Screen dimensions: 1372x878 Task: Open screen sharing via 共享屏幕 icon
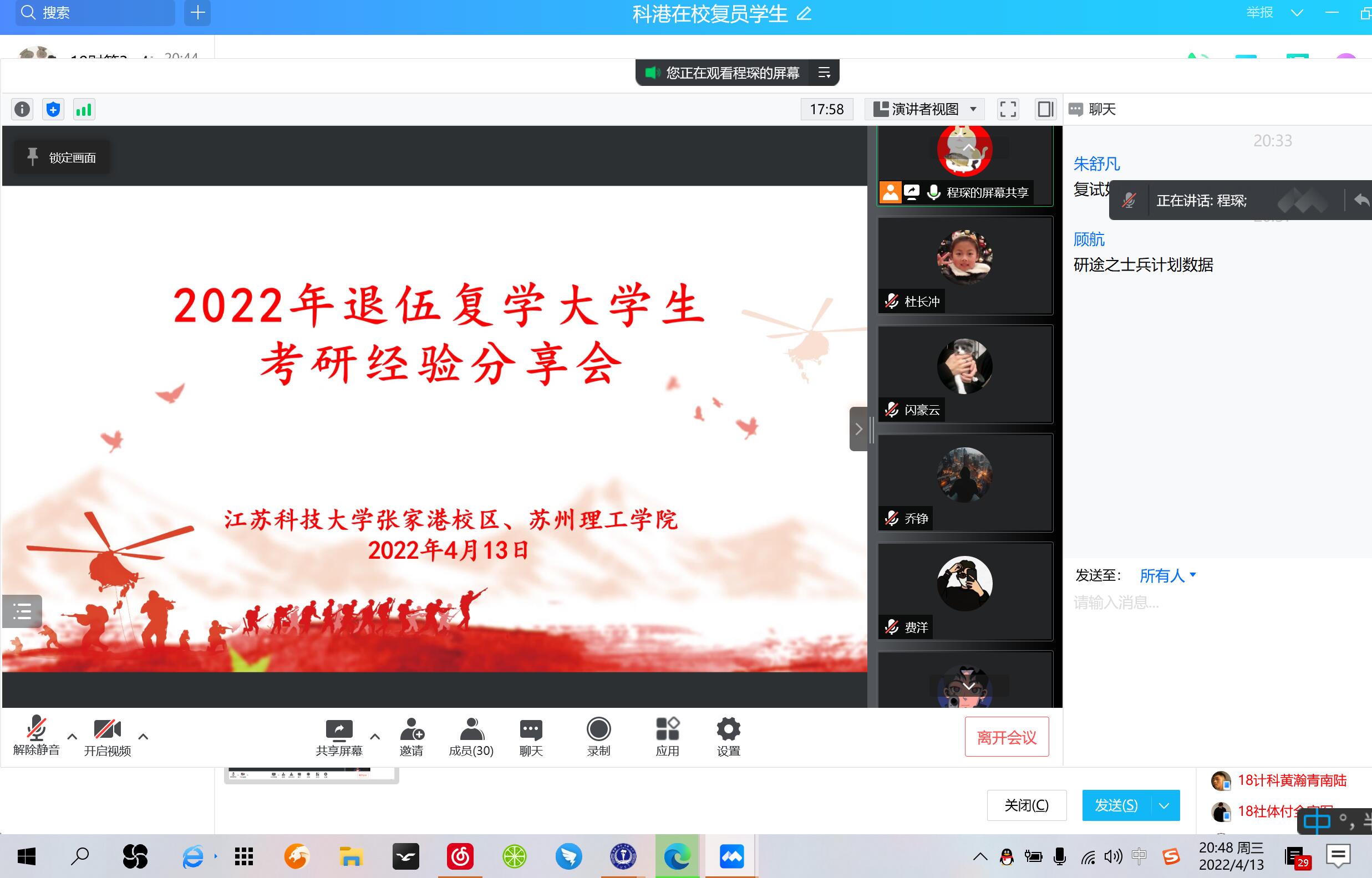pyautogui.click(x=338, y=737)
